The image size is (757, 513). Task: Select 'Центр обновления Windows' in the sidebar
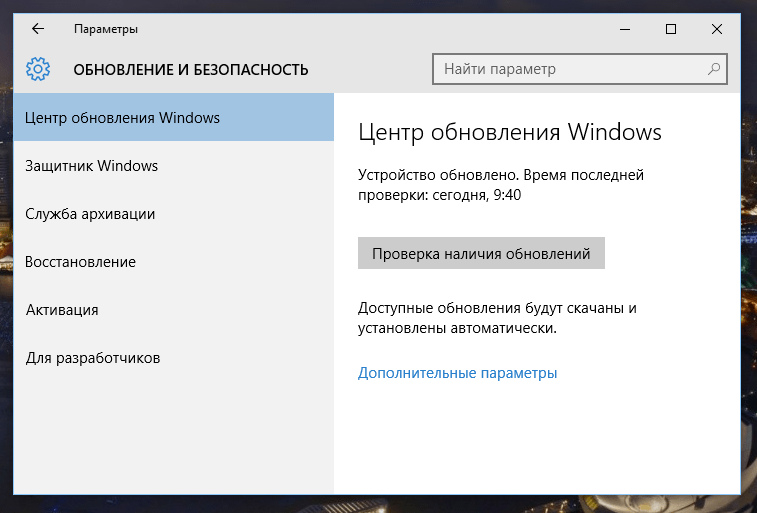tap(123, 118)
